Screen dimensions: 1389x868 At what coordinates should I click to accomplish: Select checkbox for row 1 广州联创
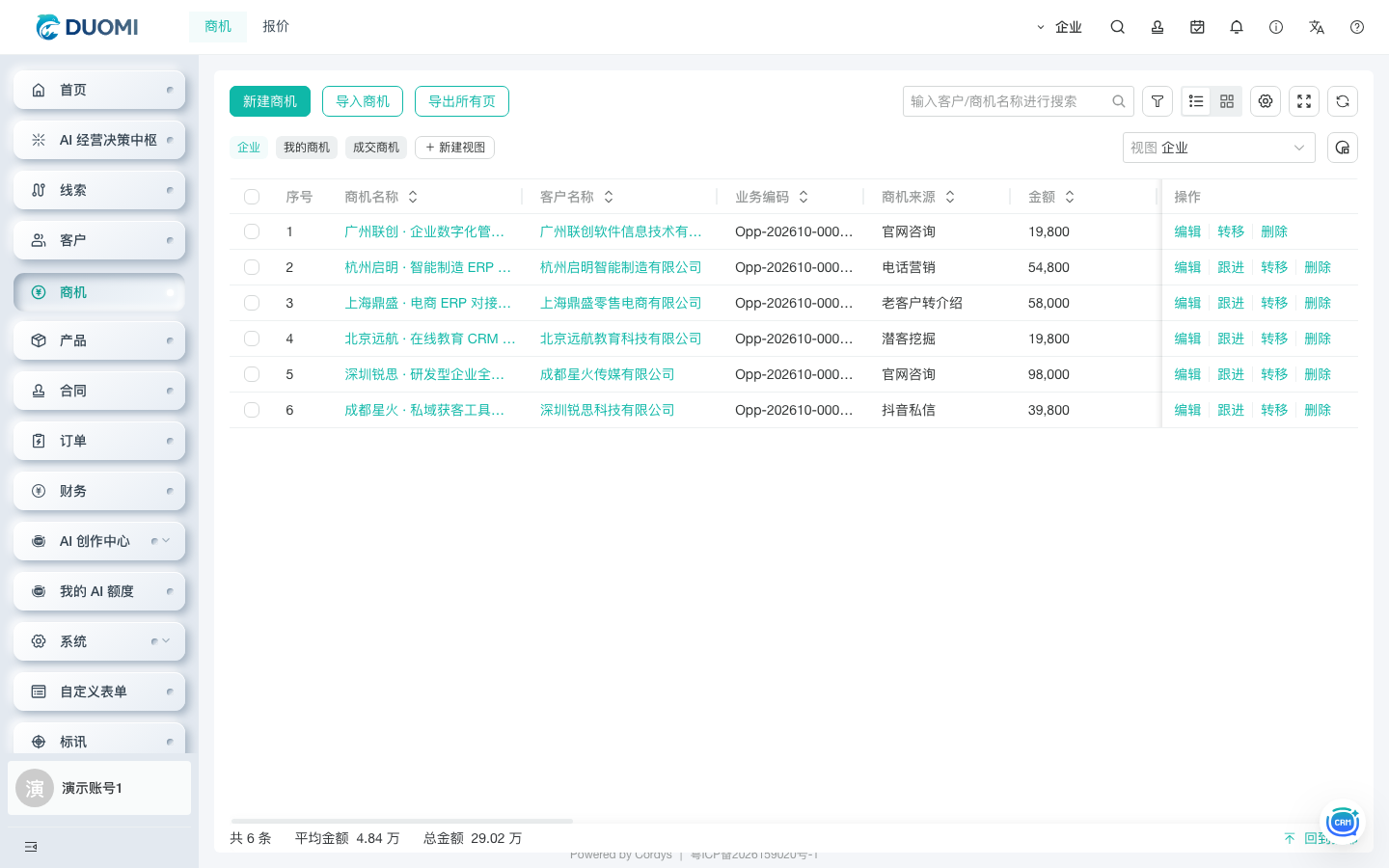252,231
